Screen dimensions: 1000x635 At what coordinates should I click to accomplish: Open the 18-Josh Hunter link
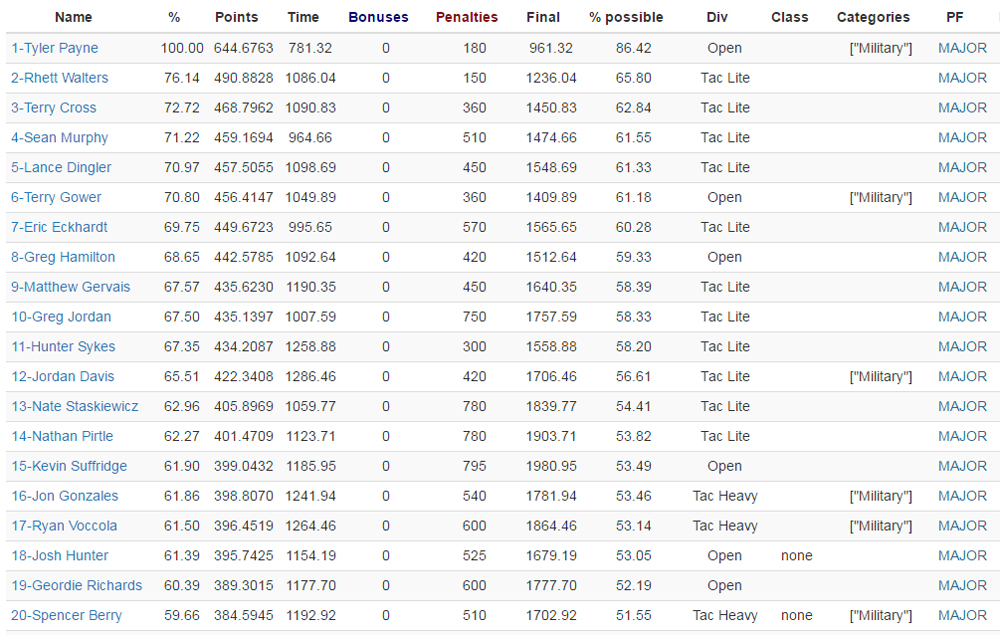coord(60,556)
